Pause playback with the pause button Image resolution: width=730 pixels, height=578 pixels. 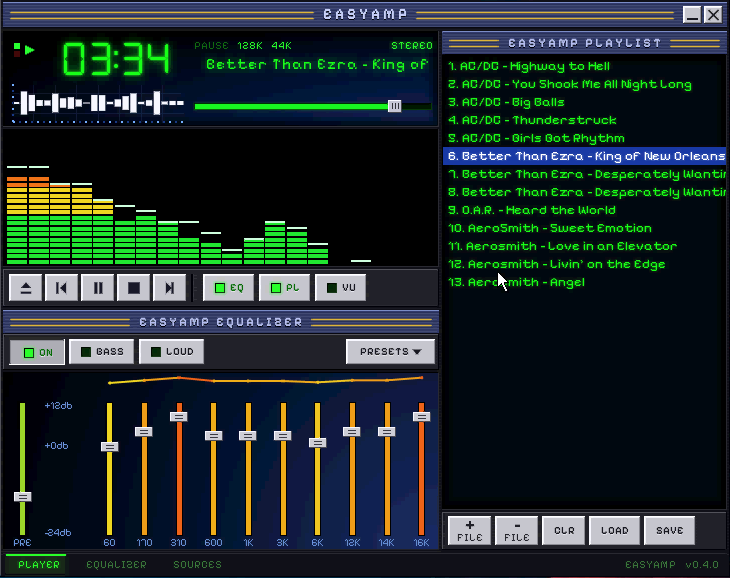tap(98, 288)
